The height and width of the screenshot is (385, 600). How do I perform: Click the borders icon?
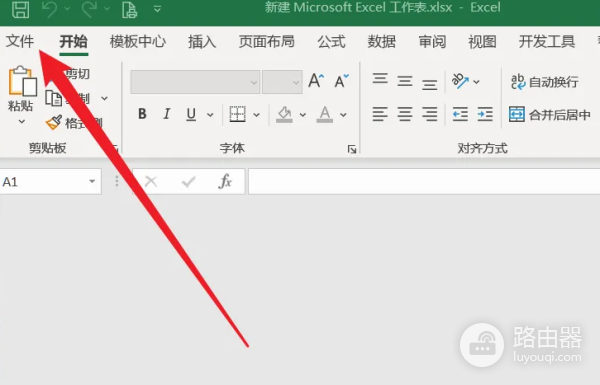click(237, 114)
